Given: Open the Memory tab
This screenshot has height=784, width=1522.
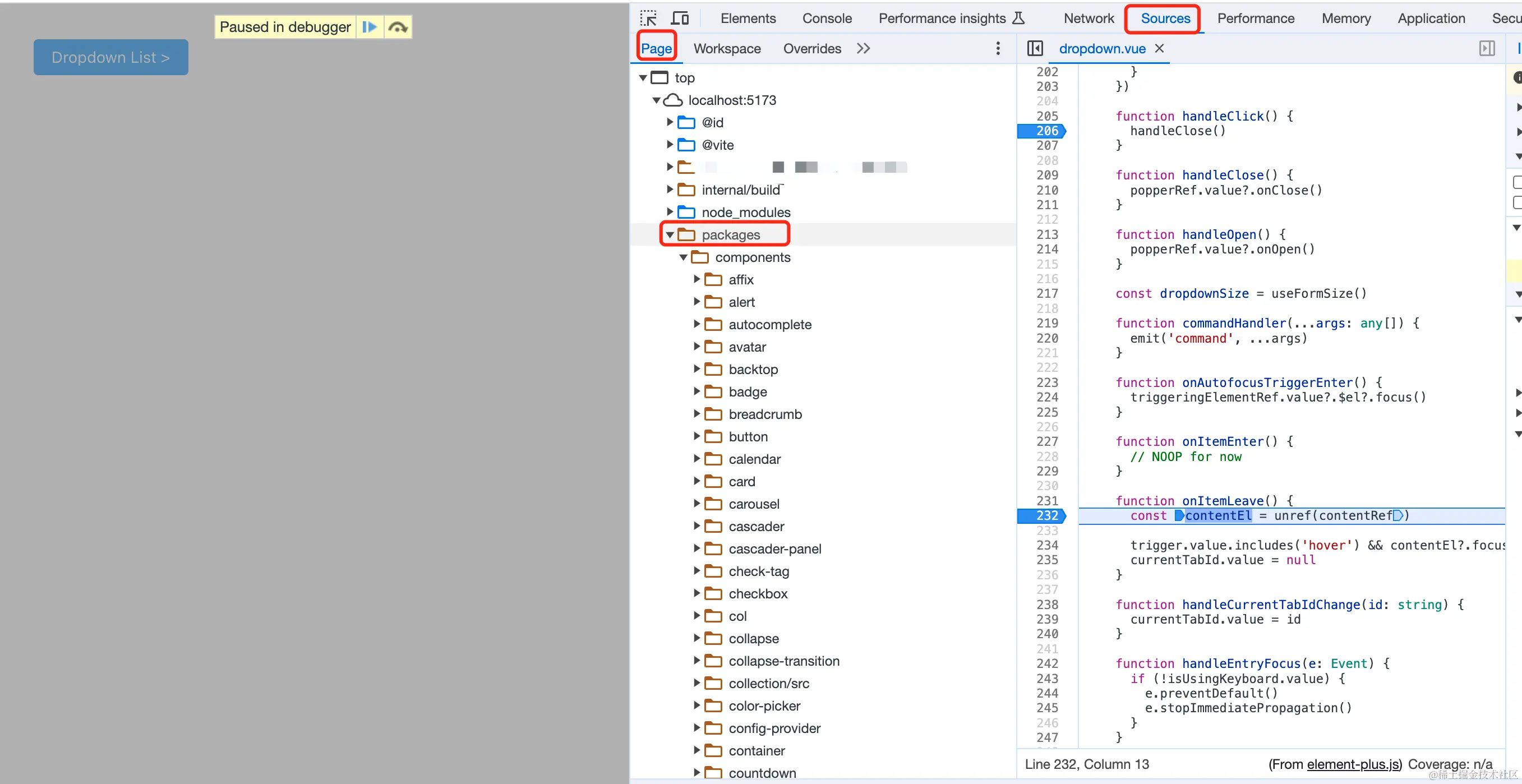Looking at the screenshot, I should (1346, 19).
